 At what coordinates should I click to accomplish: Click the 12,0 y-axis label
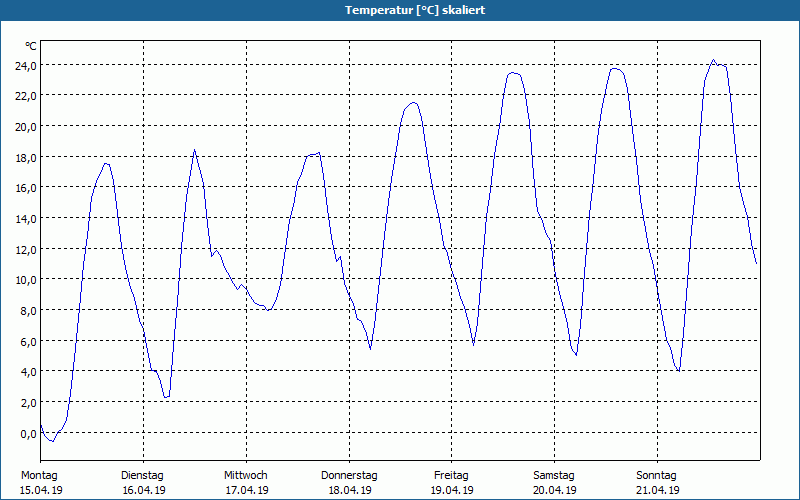[26, 249]
